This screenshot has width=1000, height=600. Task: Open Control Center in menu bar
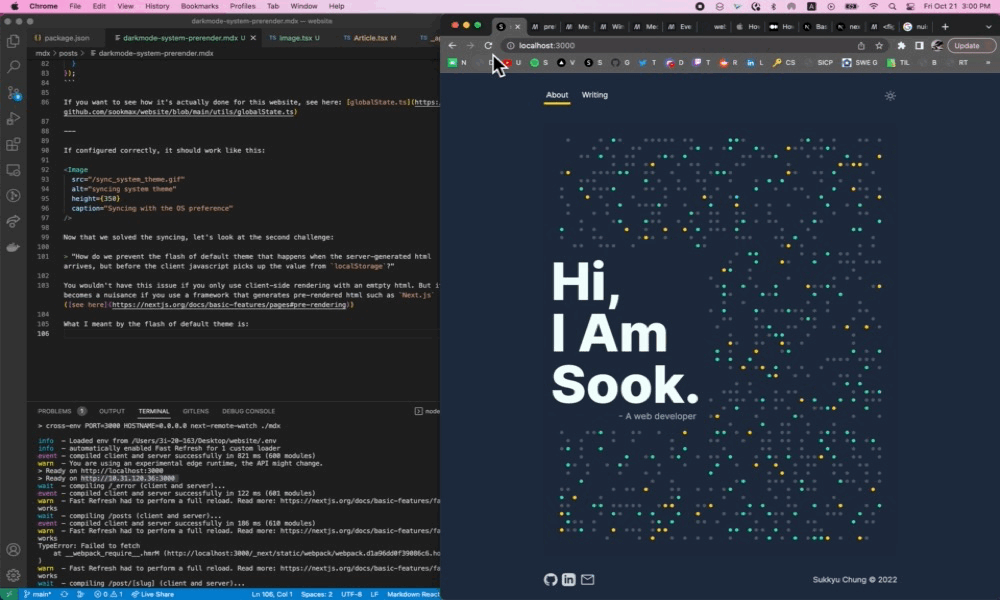click(x=910, y=6)
